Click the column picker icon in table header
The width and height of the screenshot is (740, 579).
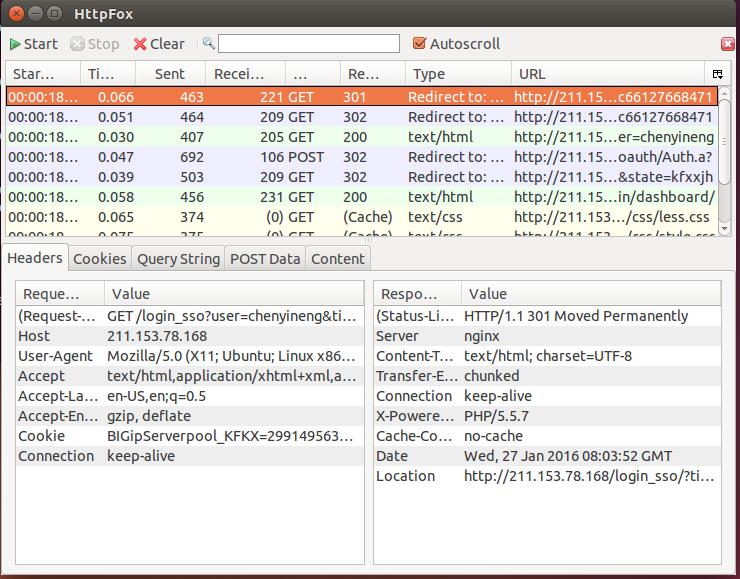(717, 75)
